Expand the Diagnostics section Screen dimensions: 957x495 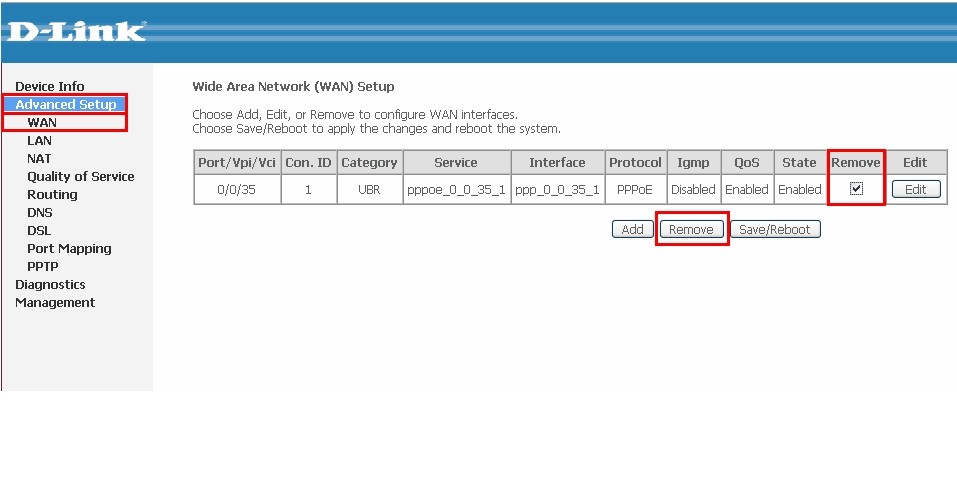(x=50, y=285)
